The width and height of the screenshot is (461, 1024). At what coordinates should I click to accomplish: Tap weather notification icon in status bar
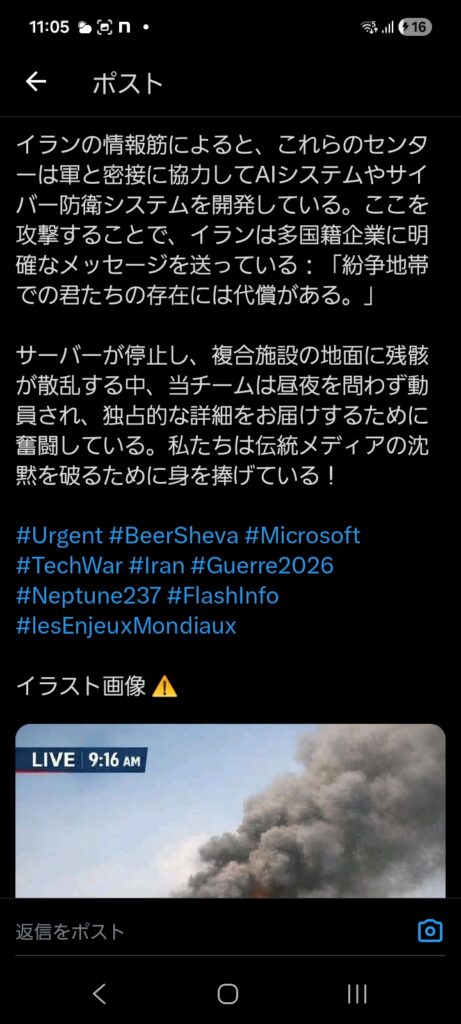[x=85, y=27]
